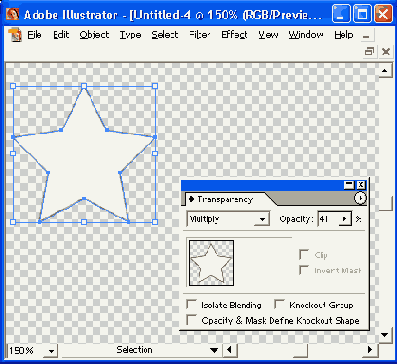
Task: Enable Isolate Blending
Action: pos(191,304)
